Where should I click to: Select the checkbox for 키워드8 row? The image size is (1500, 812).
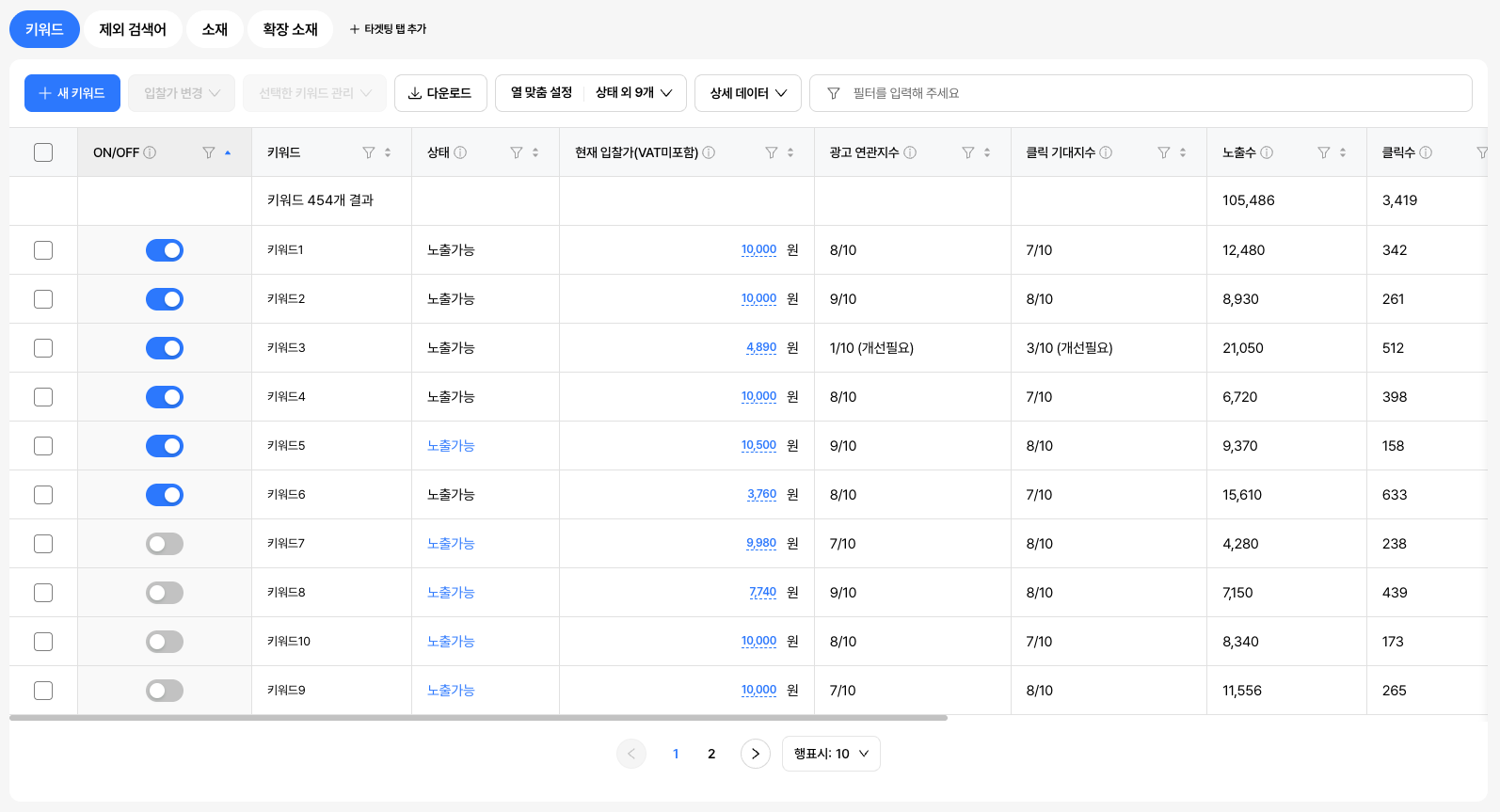click(x=43, y=593)
